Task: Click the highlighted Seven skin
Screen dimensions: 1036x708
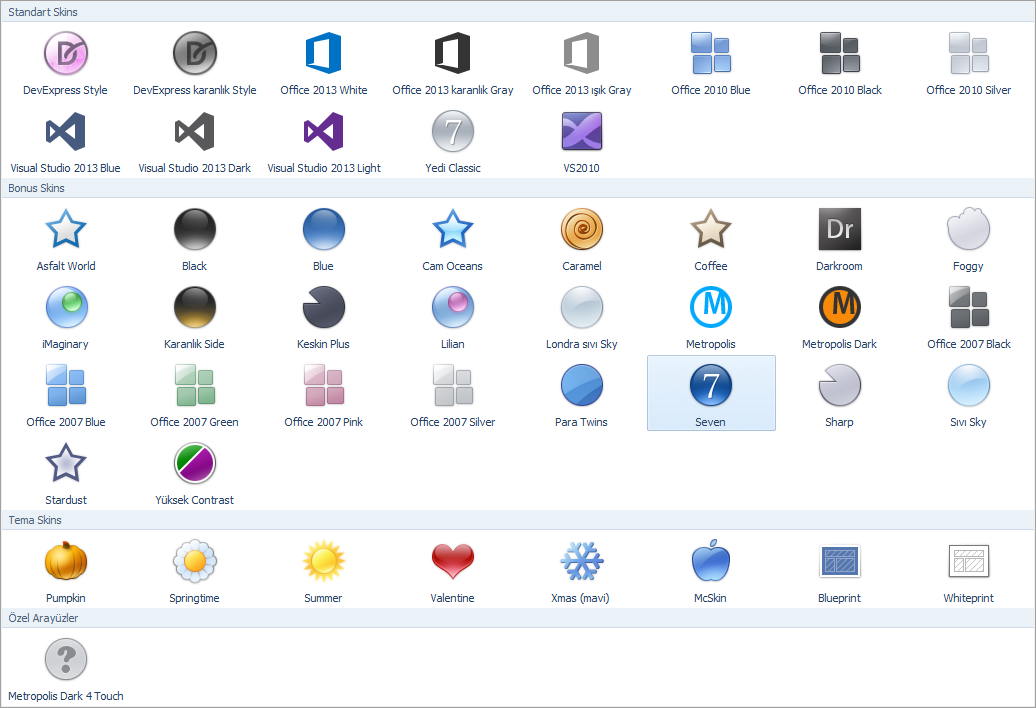Action: point(711,393)
